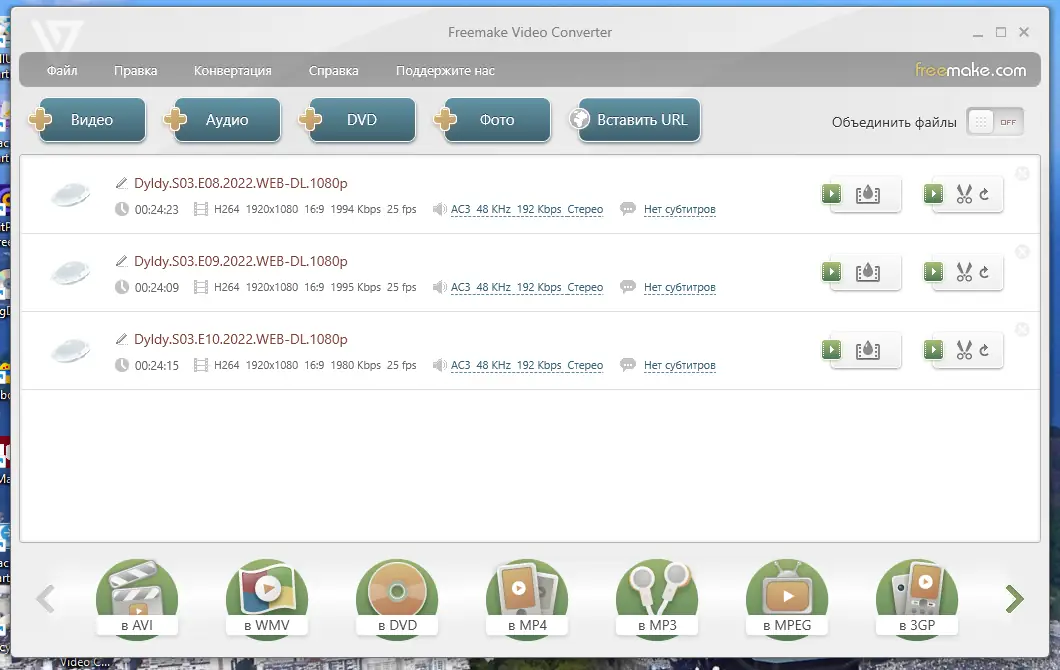Viewport: 1060px width, 670px height.
Task: Choose the в MP3 output format
Action: pos(657,598)
